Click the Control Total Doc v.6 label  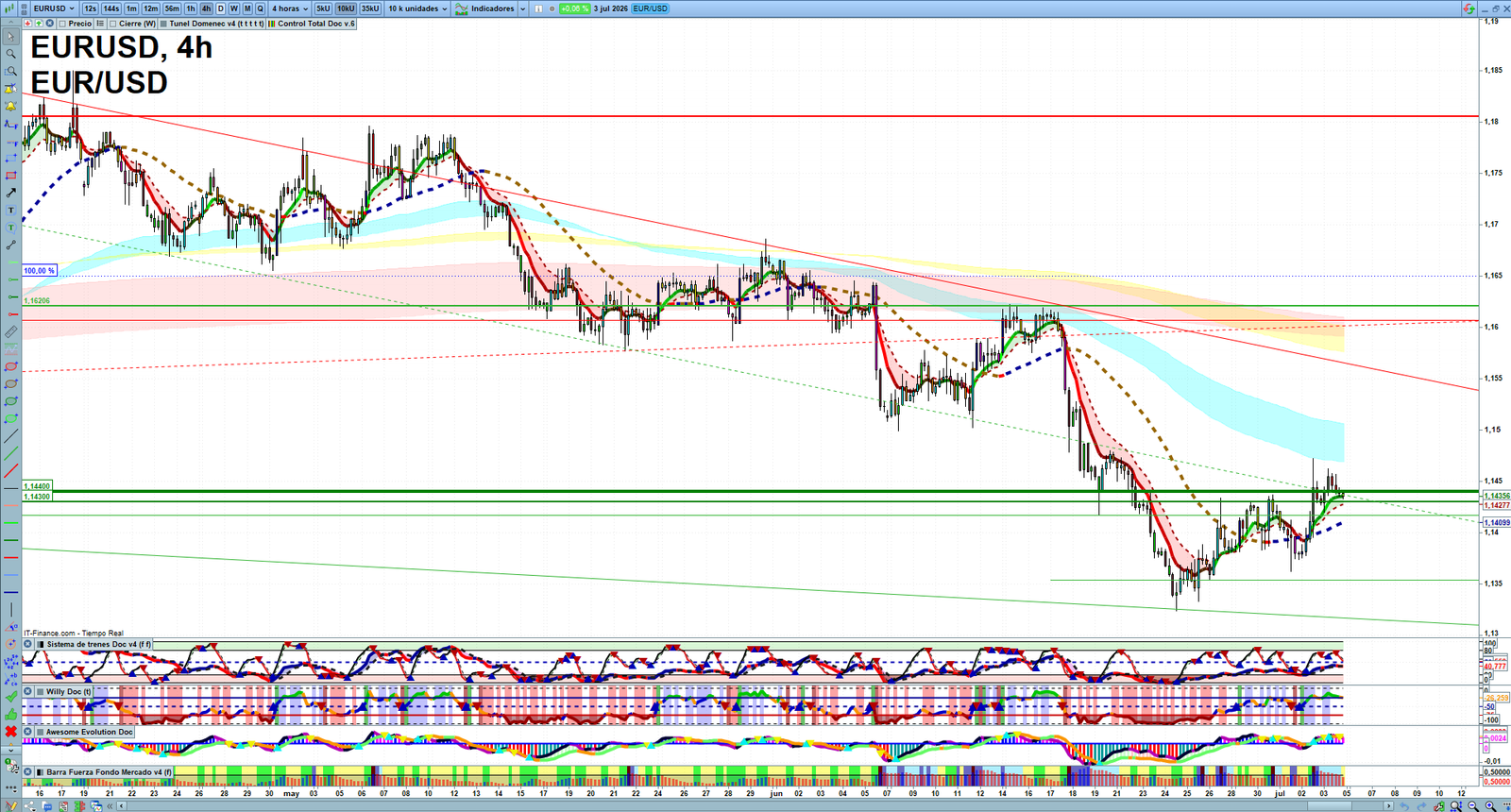click(x=315, y=24)
